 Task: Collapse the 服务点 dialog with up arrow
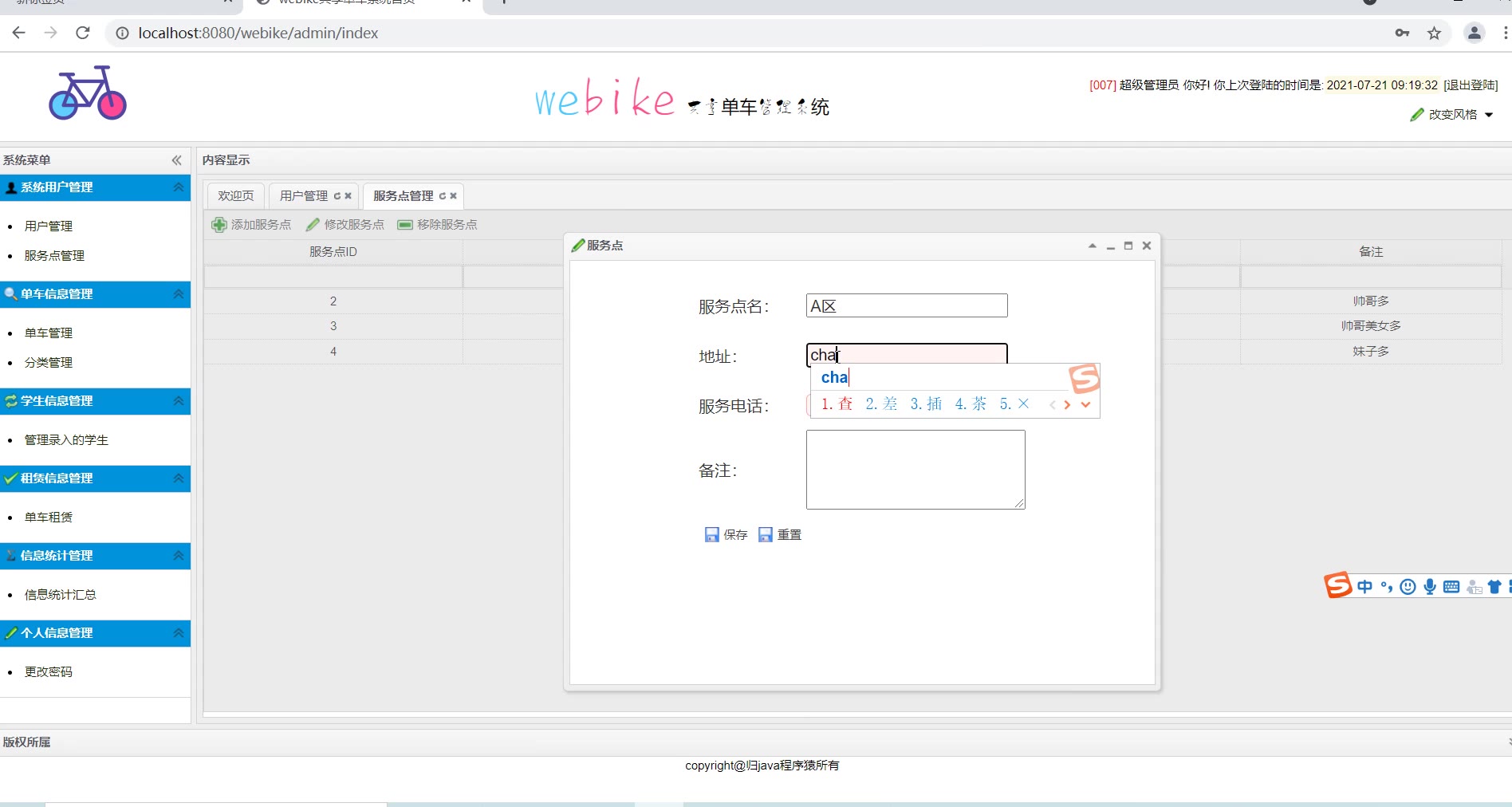[1093, 246]
